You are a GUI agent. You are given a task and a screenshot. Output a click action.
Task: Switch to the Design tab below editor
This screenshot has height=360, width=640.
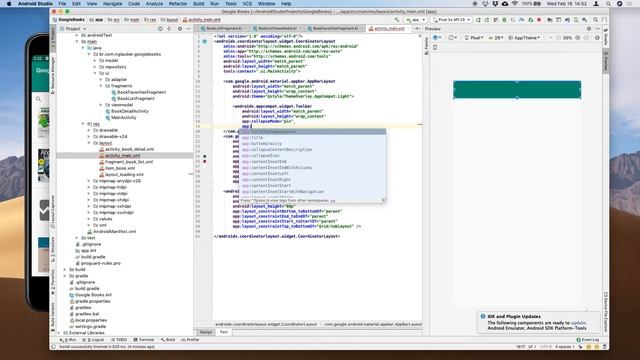206,332
